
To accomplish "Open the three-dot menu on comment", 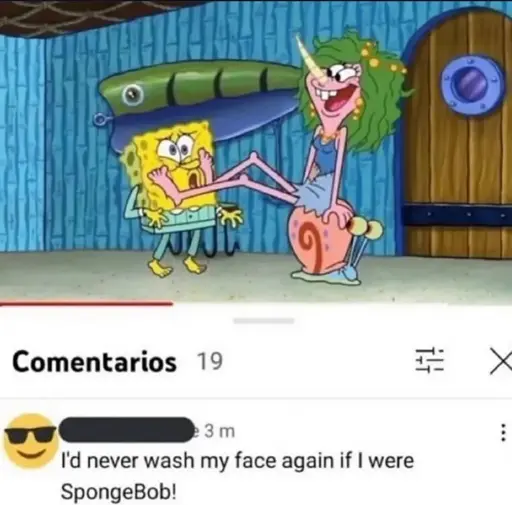I will point(503,432).
